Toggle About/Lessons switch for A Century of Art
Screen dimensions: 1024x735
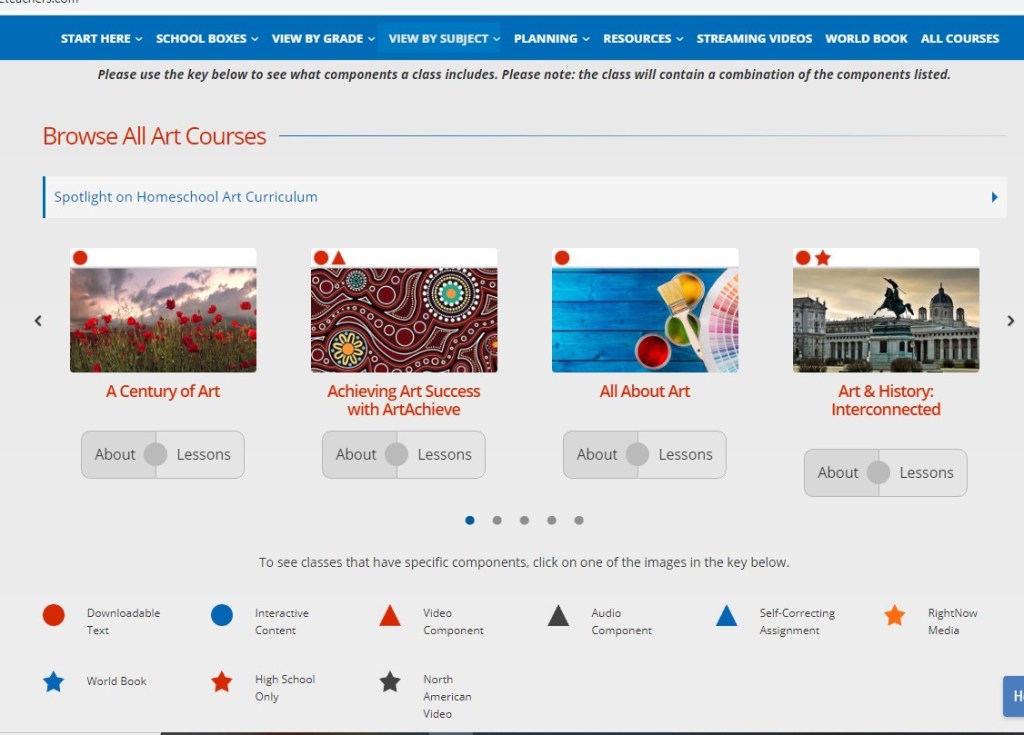click(x=156, y=455)
